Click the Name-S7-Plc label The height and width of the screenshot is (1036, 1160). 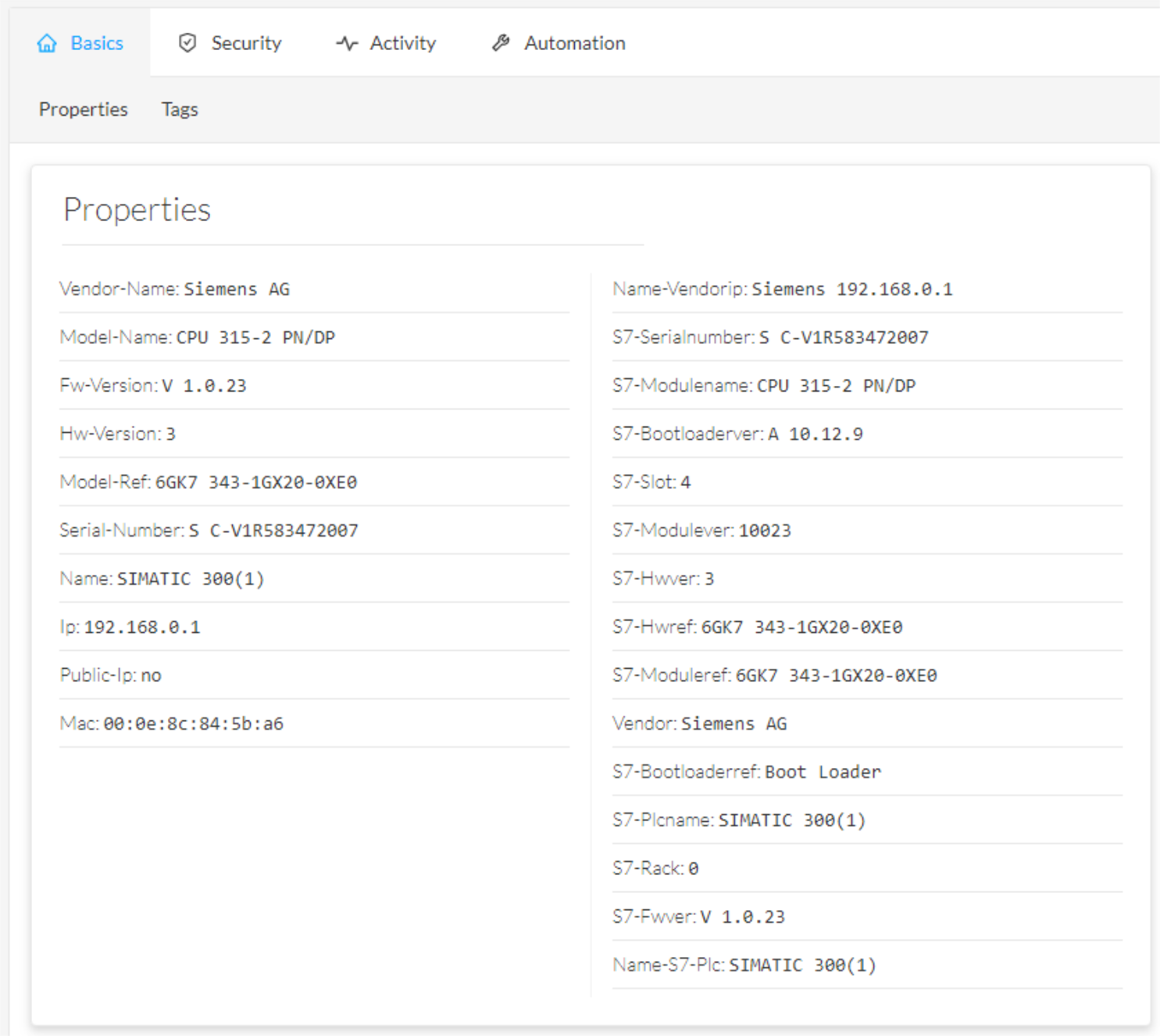pyautogui.click(x=669, y=966)
